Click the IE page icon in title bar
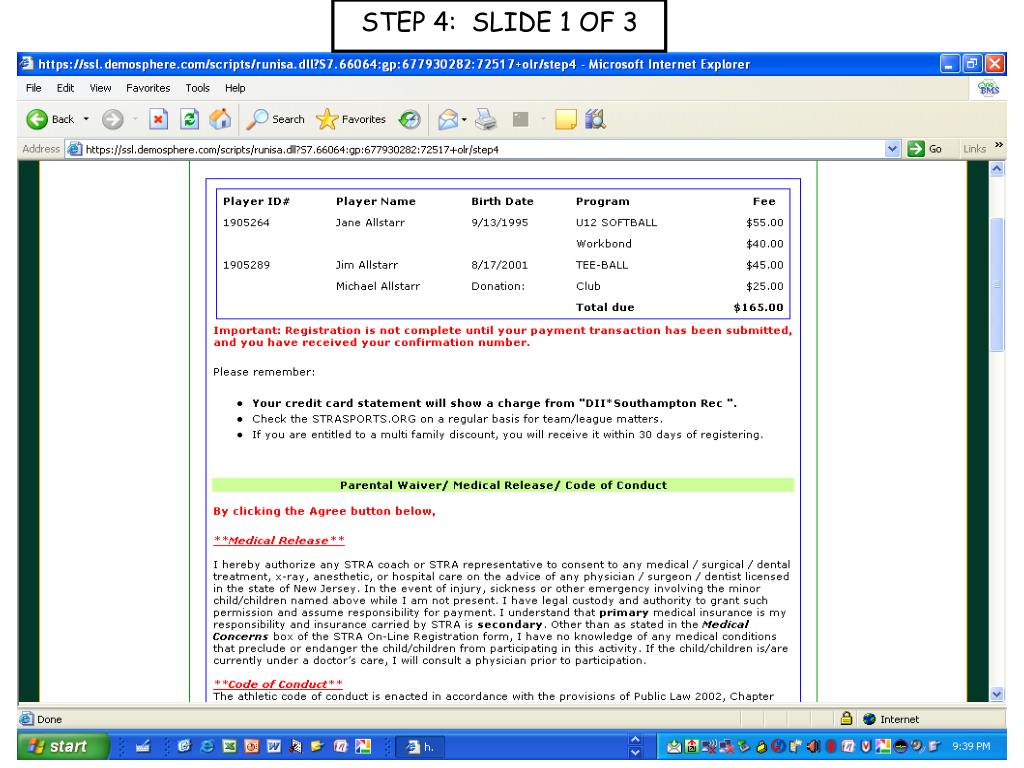The height and width of the screenshot is (768, 1024). (x=26, y=64)
